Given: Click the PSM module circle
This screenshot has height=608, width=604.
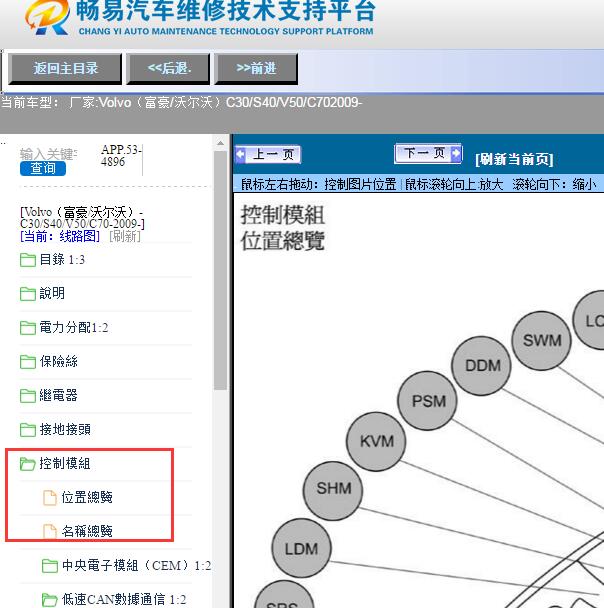Looking at the screenshot, I should pos(428,401).
